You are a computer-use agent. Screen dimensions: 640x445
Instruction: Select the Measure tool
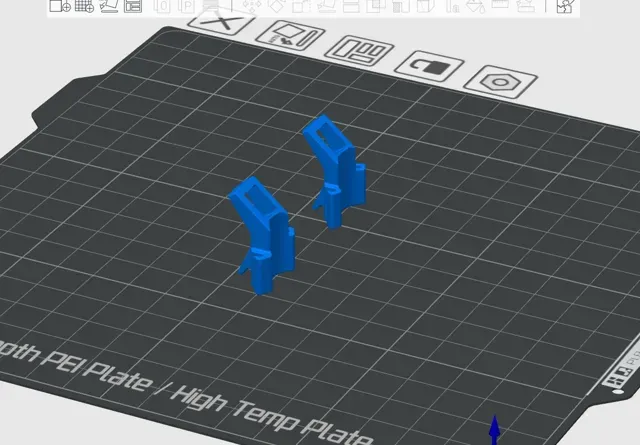click(x=500, y=4)
